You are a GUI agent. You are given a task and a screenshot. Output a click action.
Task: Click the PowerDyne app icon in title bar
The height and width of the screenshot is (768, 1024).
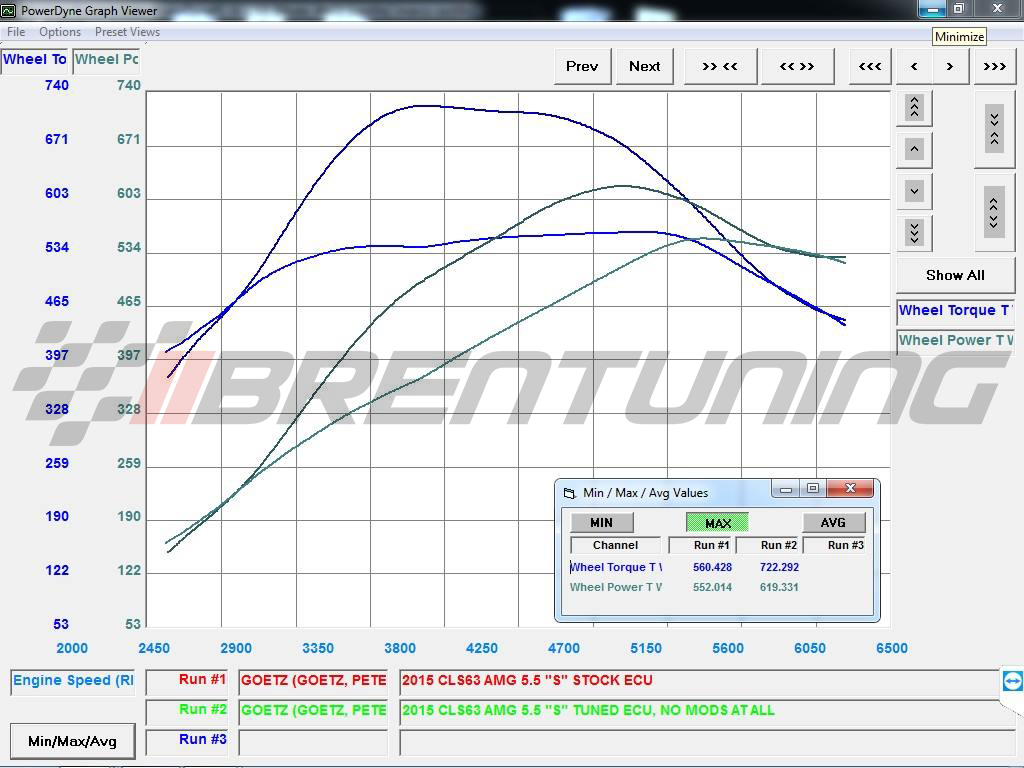(8, 10)
